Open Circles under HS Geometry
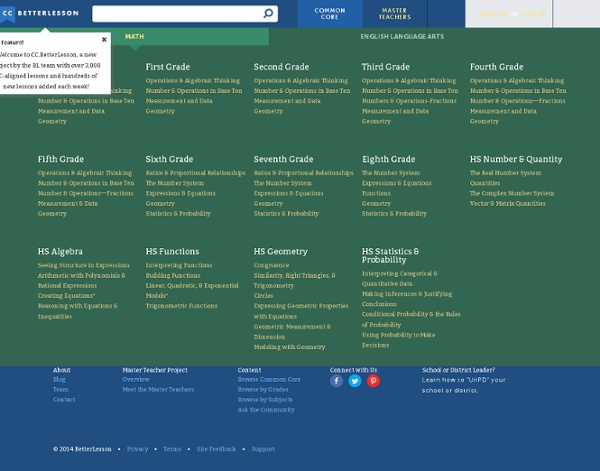The image size is (600, 471). tap(263, 296)
